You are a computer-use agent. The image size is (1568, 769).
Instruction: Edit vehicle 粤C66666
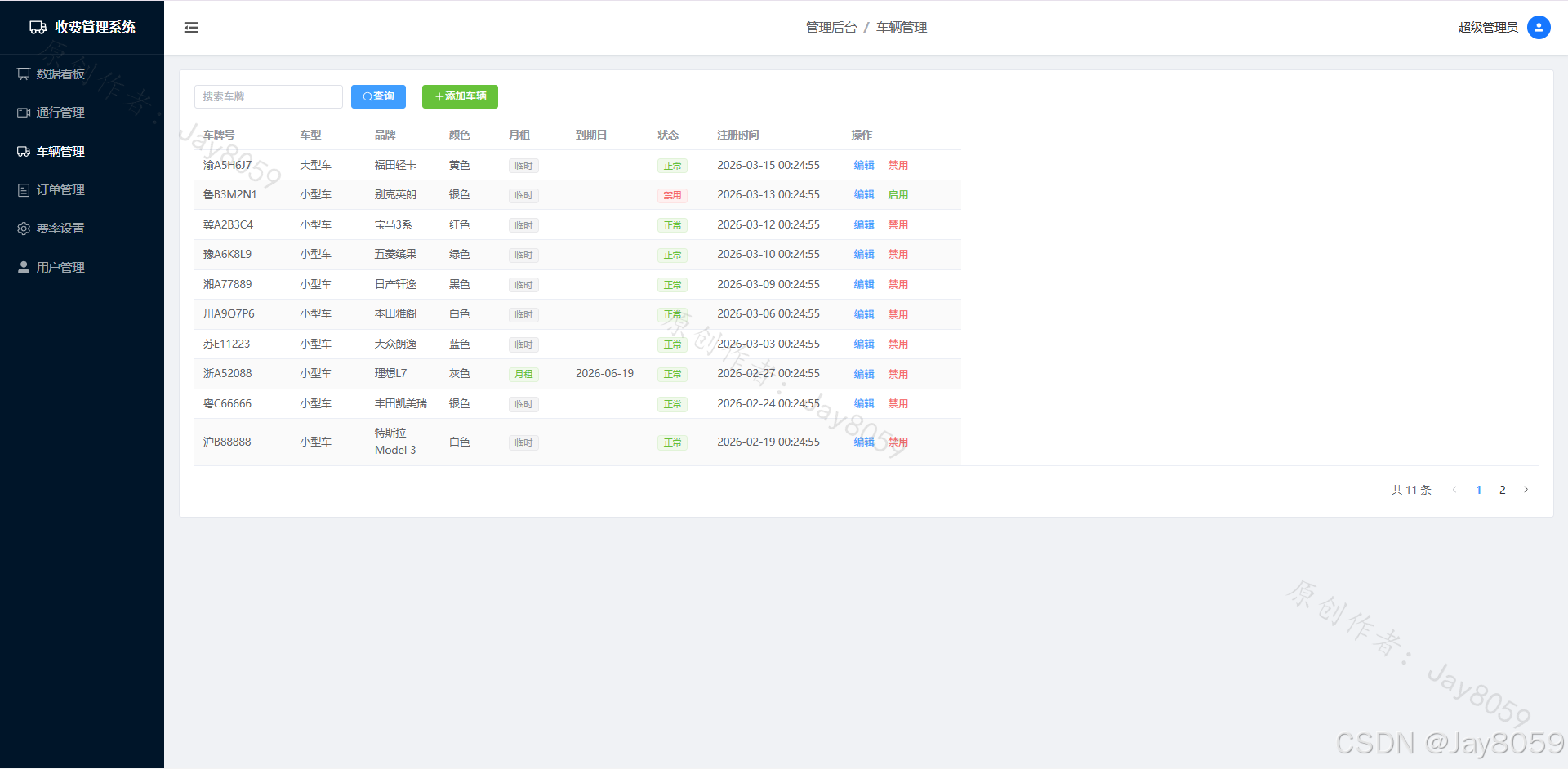point(864,404)
